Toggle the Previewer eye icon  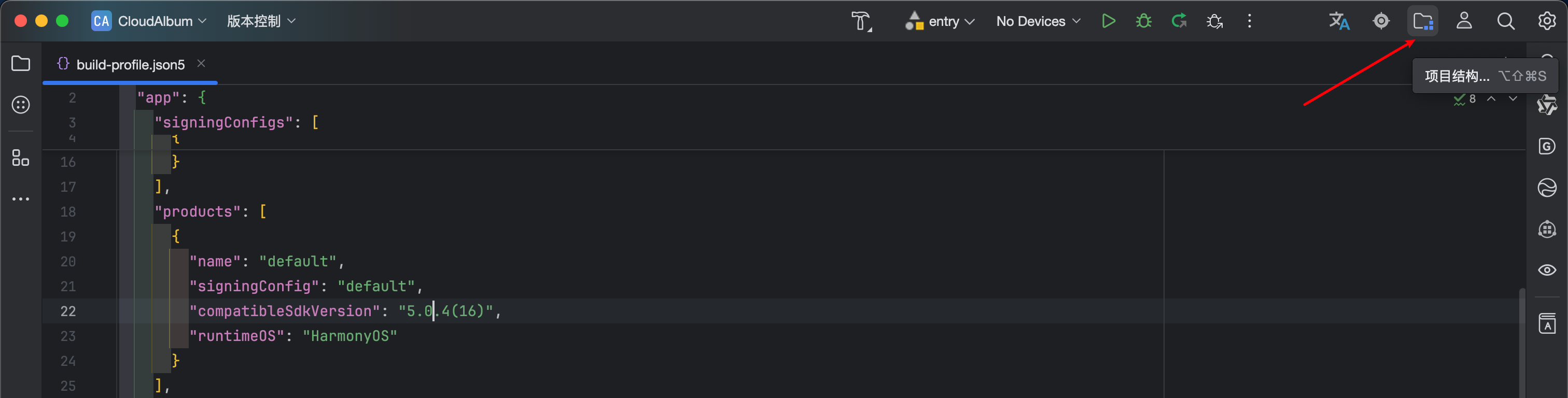click(x=1547, y=269)
